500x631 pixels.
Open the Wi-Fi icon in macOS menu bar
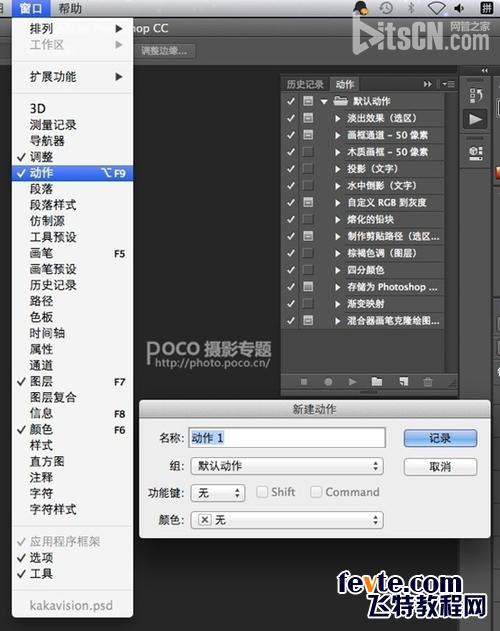(436, 8)
